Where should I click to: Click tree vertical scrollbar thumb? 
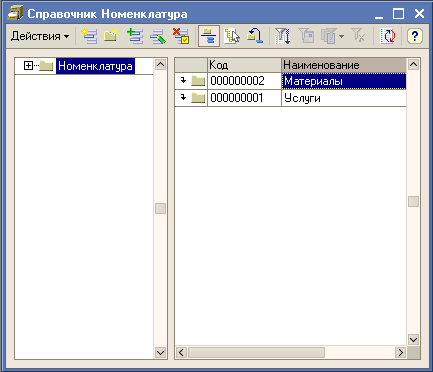tap(160, 209)
